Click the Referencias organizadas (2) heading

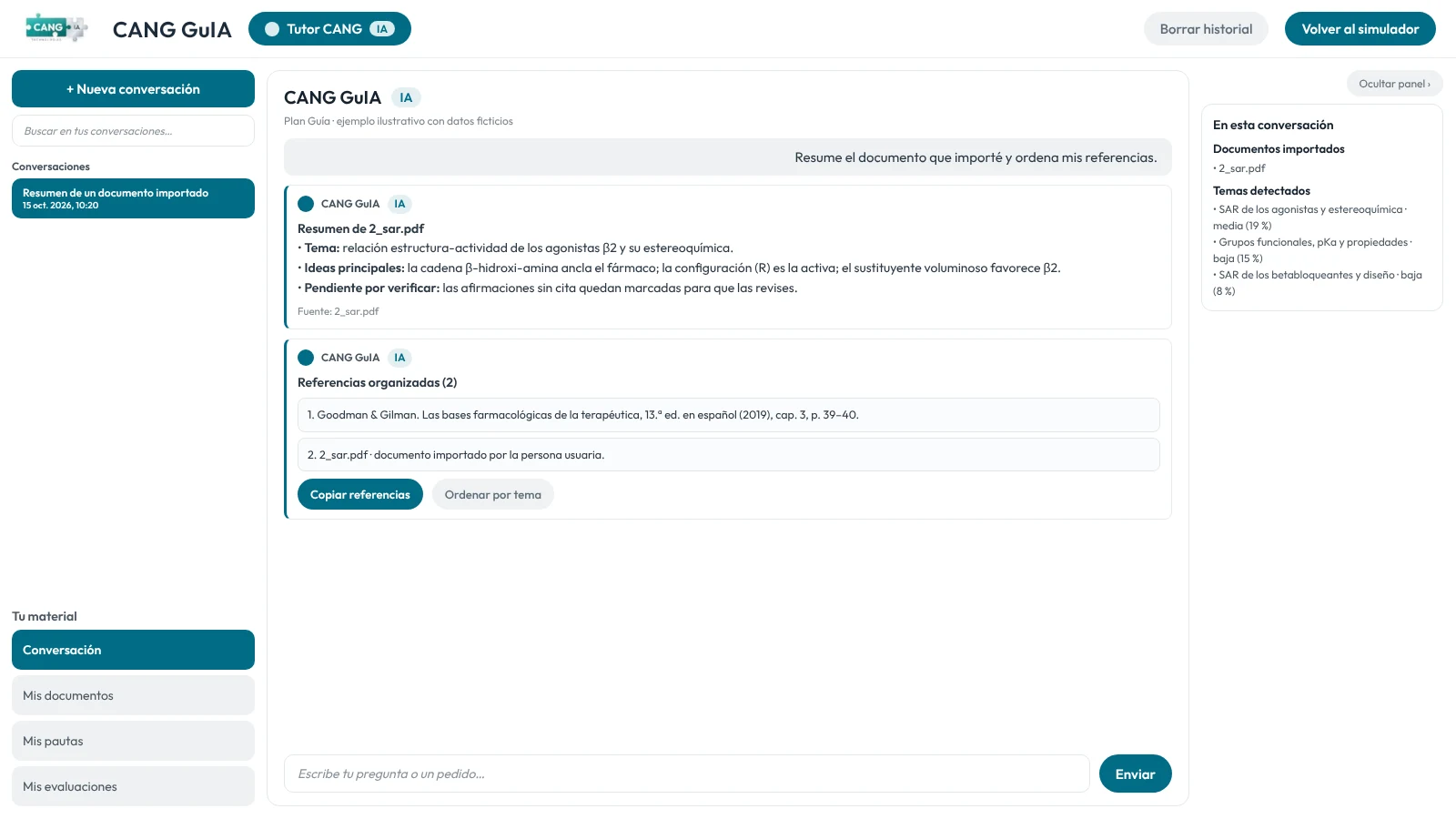[x=377, y=383]
